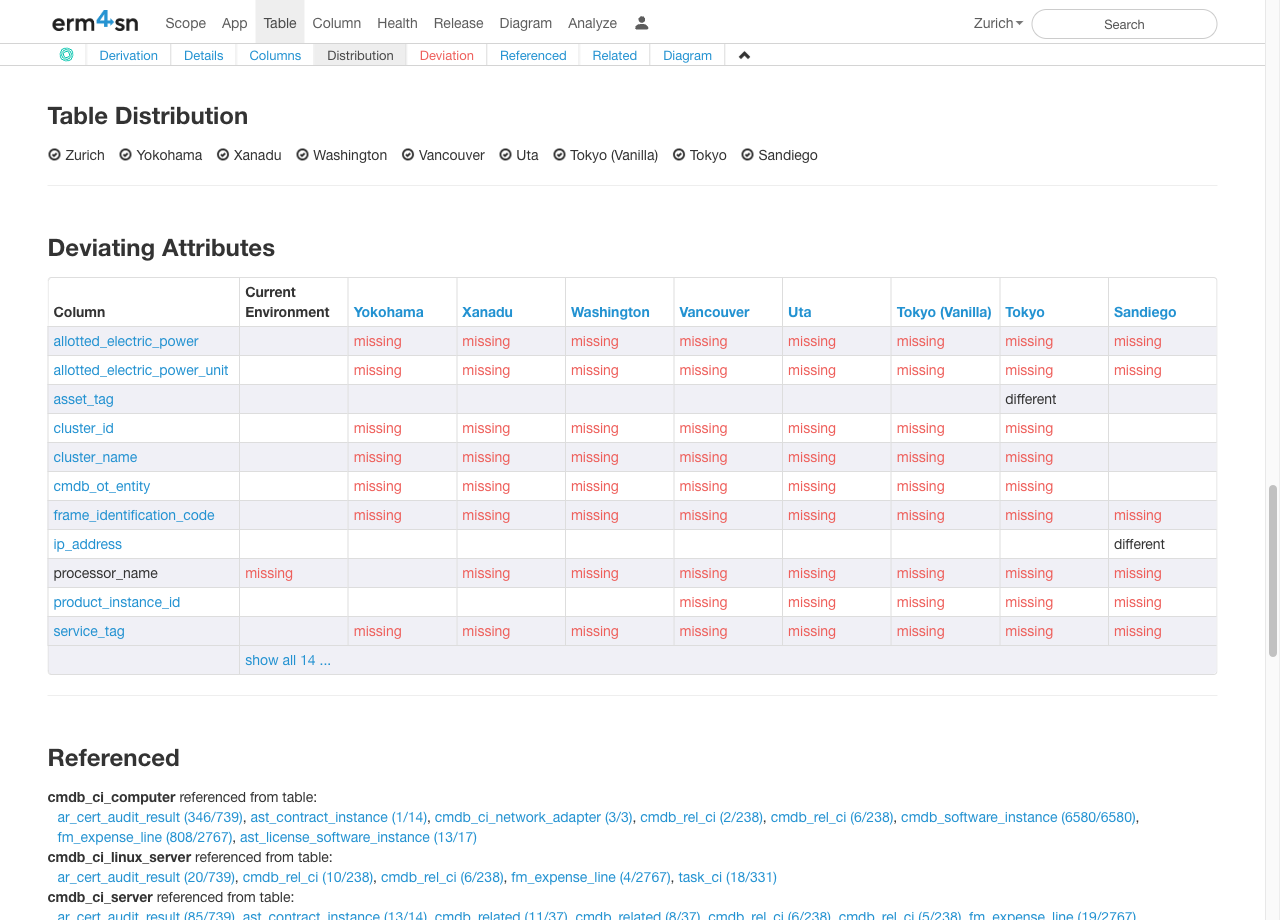Click into the Search field

(1123, 24)
